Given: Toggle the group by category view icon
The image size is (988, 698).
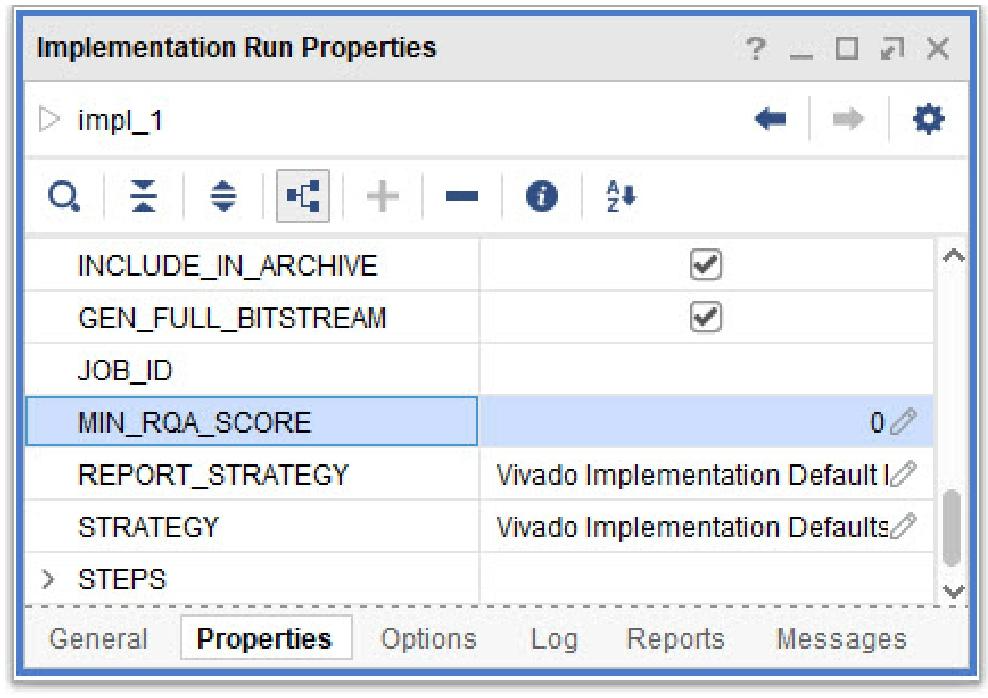Looking at the screenshot, I should [x=303, y=197].
